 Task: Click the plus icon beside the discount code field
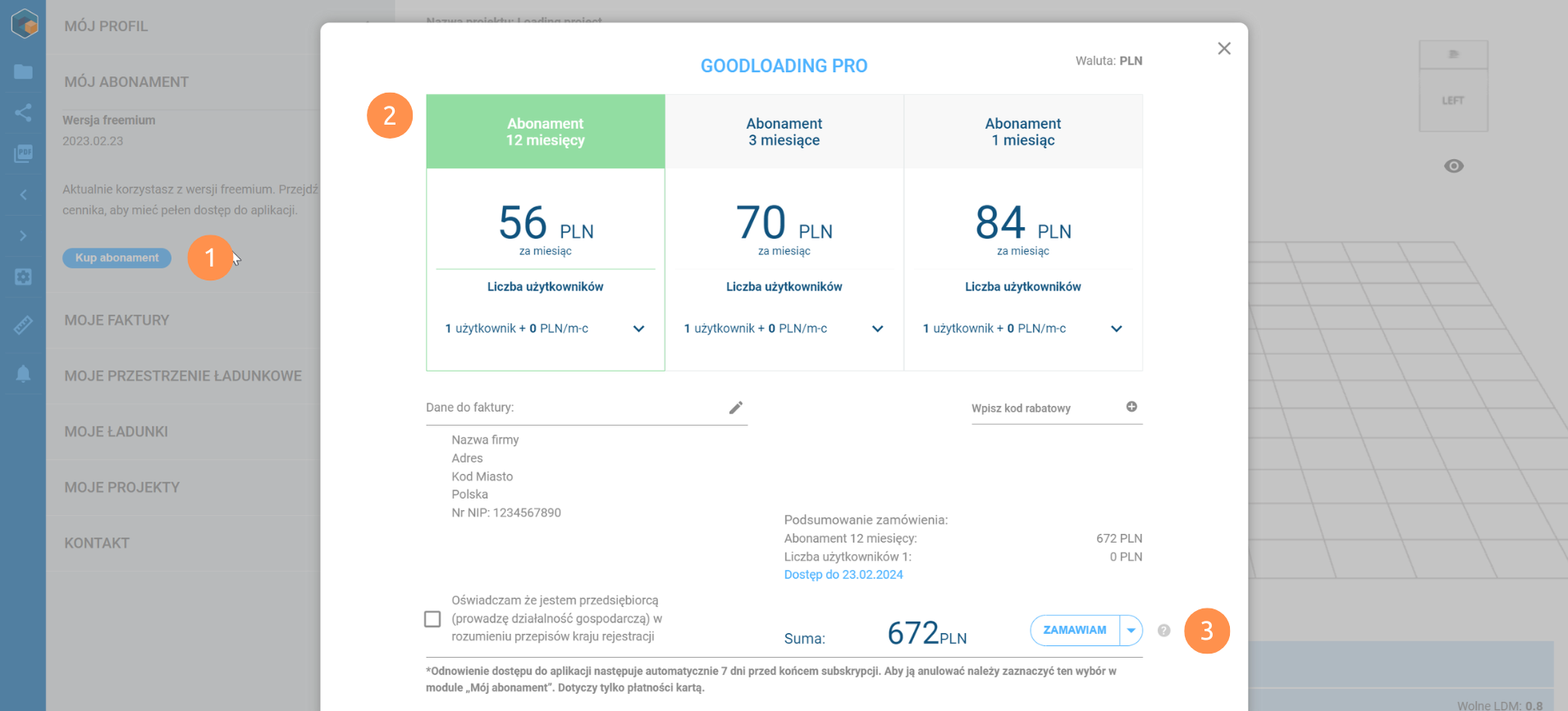(1131, 407)
